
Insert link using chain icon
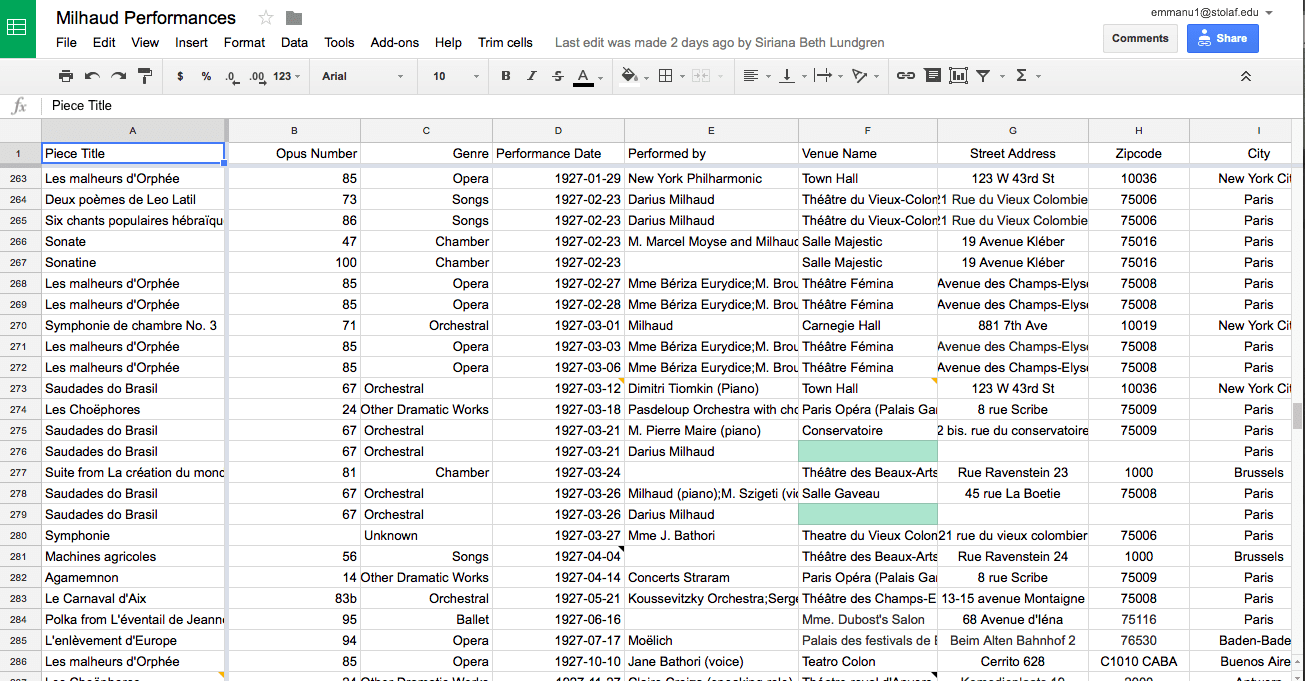905,76
